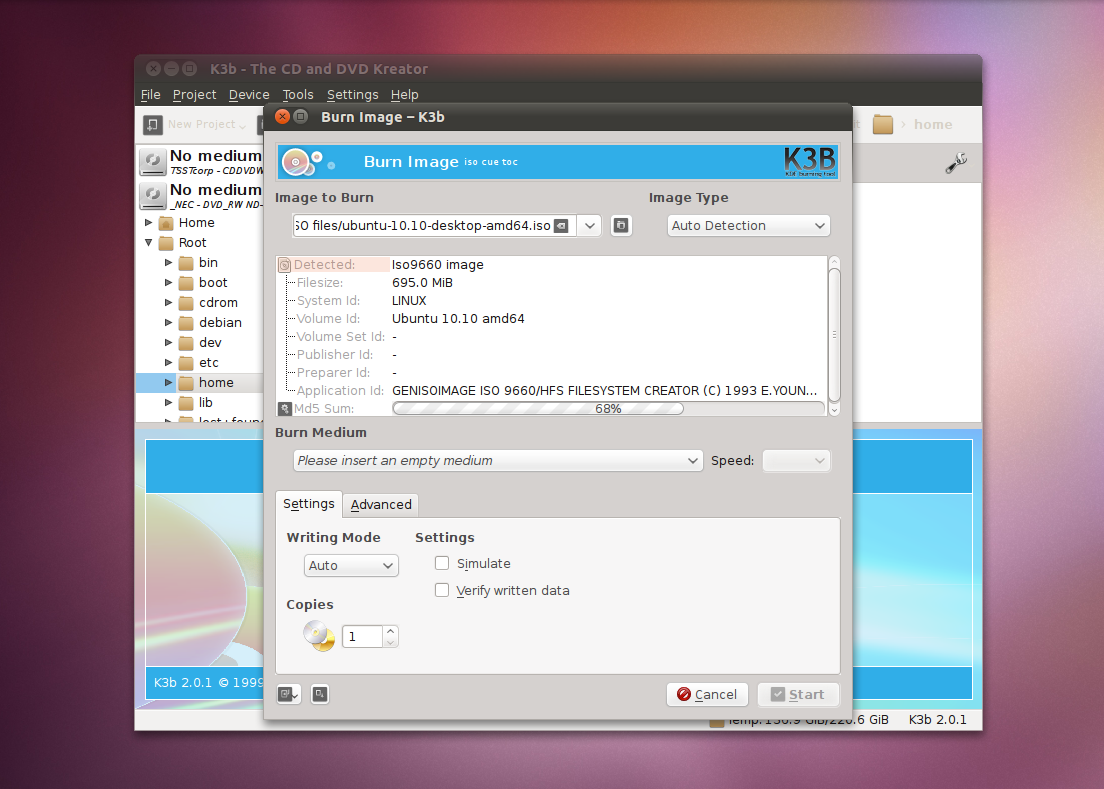
Task: Open the Help menu
Action: coord(404,94)
